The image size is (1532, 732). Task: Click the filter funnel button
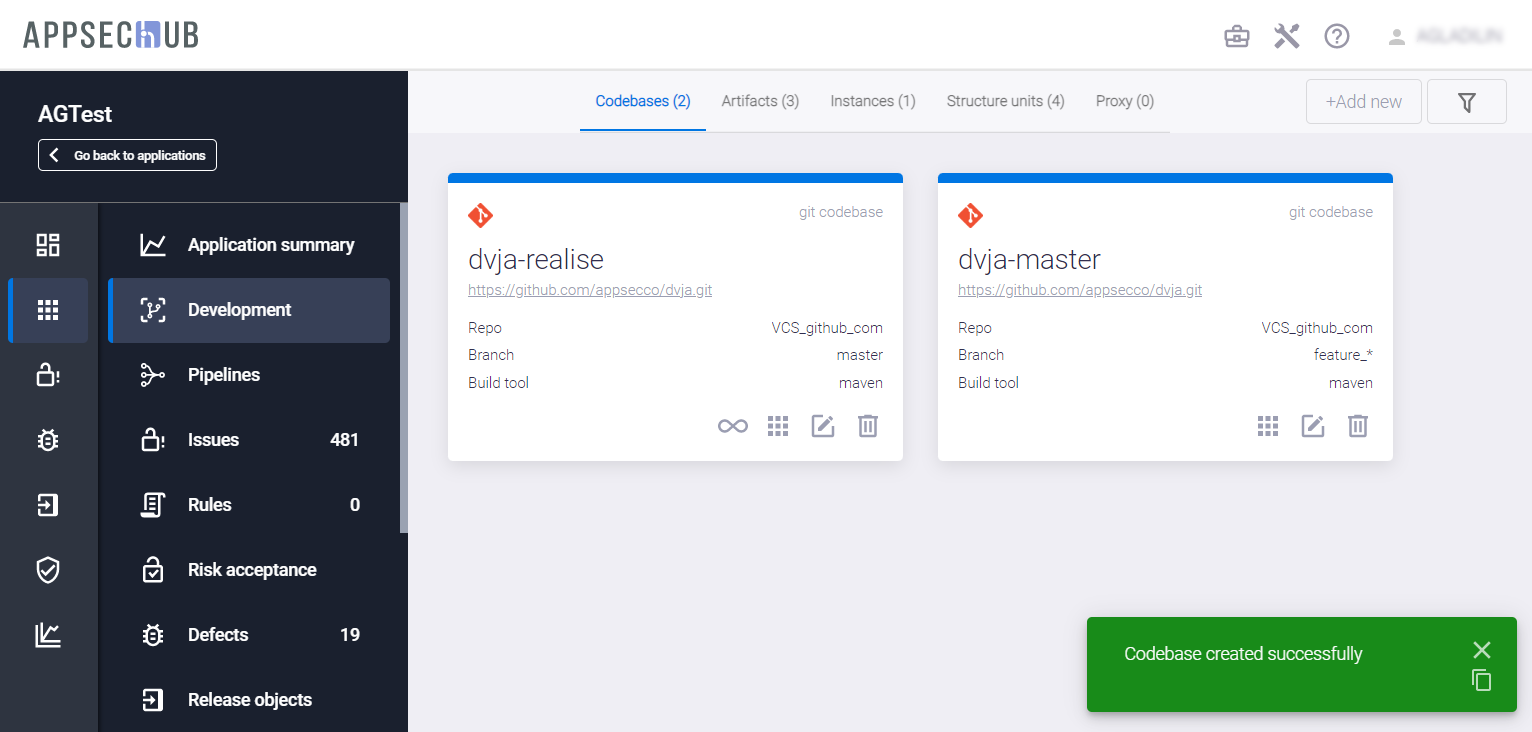coord(1466,102)
